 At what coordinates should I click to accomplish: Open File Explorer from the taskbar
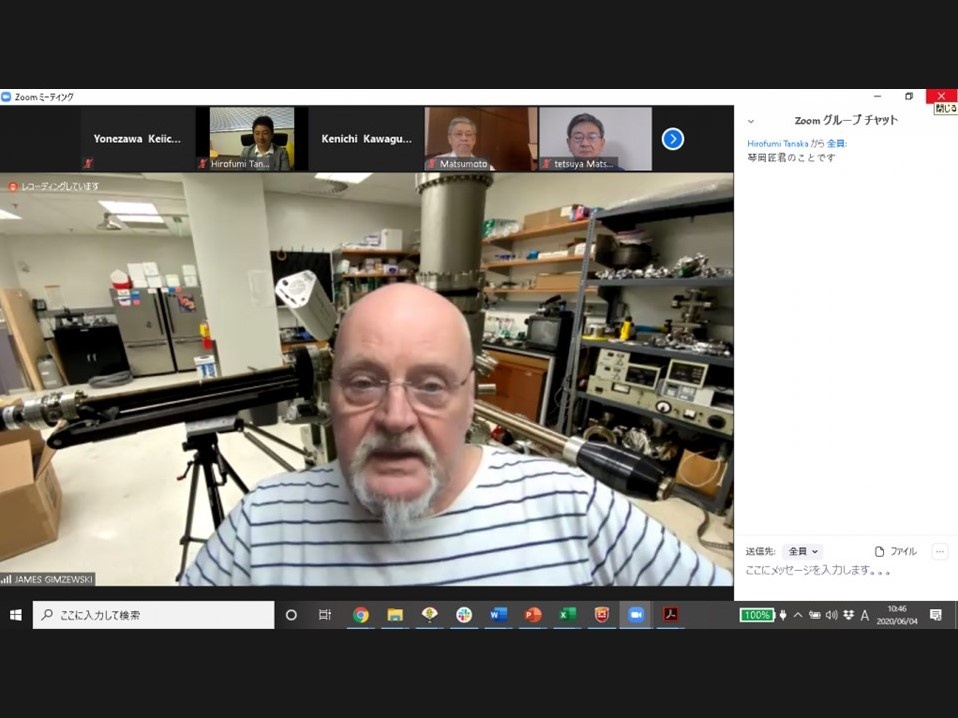click(x=395, y=615)
